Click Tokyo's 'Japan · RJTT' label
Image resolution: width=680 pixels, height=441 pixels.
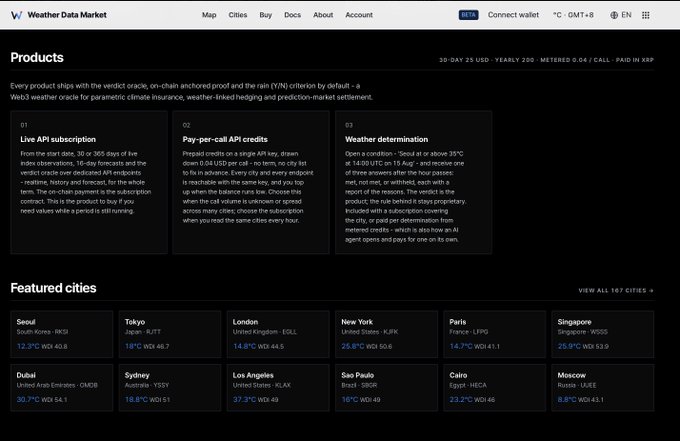pyautogui.click(x=143, y=332)
